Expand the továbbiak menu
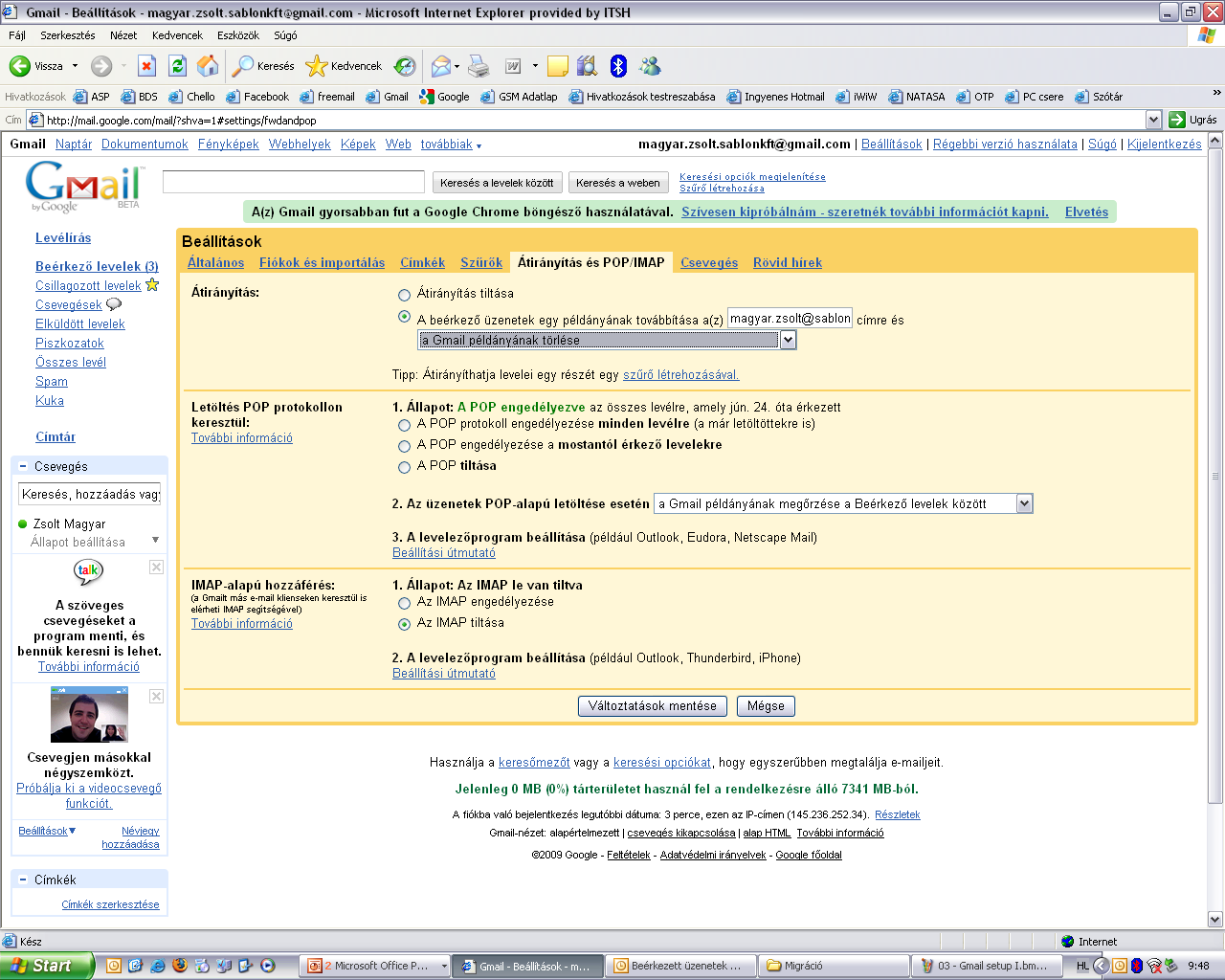Image resolution: width=1225 pixels, height=980 pixels. pyautogui.click(x=451, y=145)
